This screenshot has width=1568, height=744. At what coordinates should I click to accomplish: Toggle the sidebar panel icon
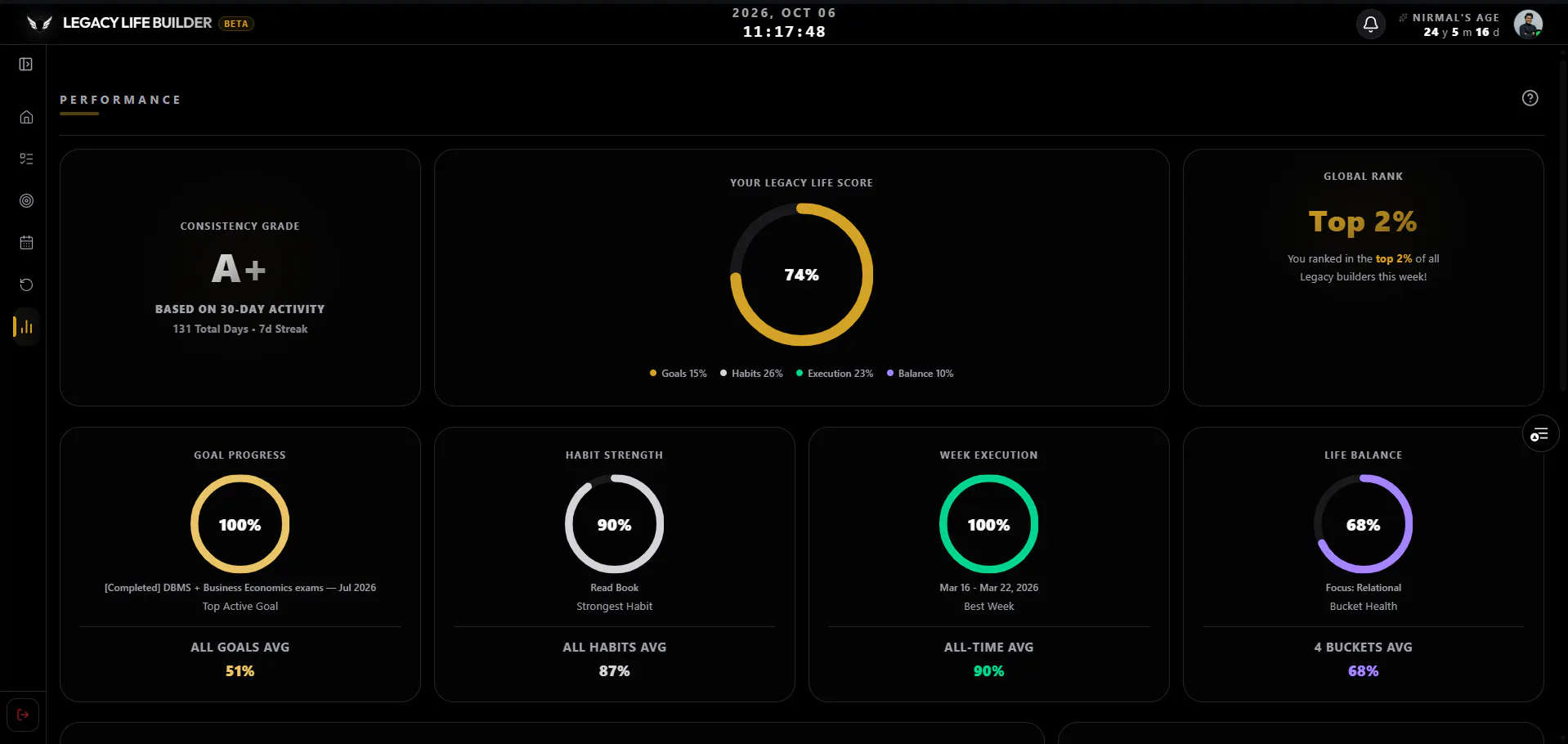(26, 64)
